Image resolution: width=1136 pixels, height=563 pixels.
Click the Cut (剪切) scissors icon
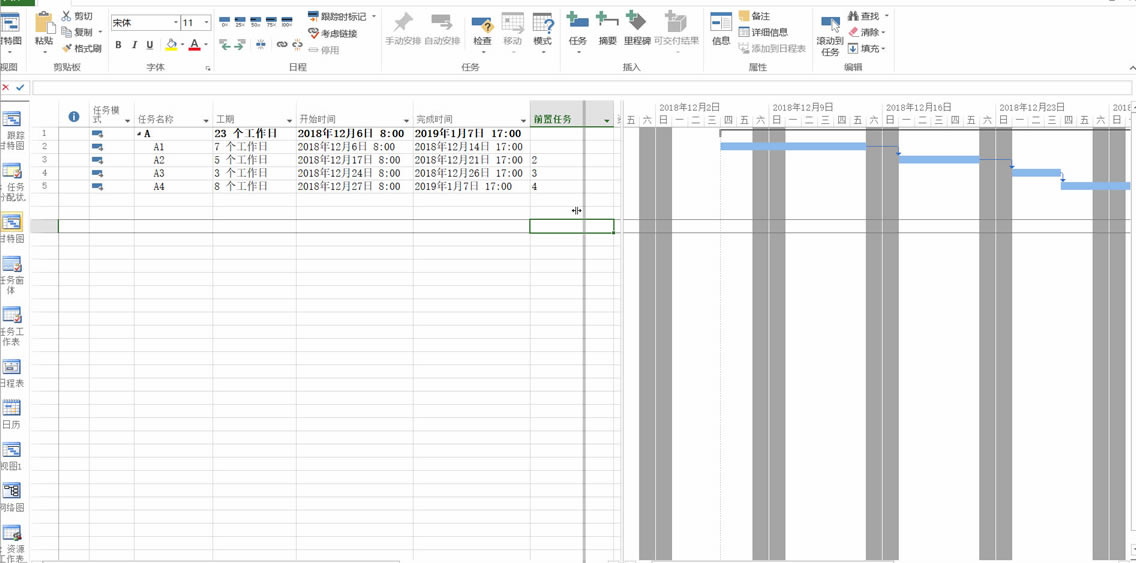click(67, 16)
